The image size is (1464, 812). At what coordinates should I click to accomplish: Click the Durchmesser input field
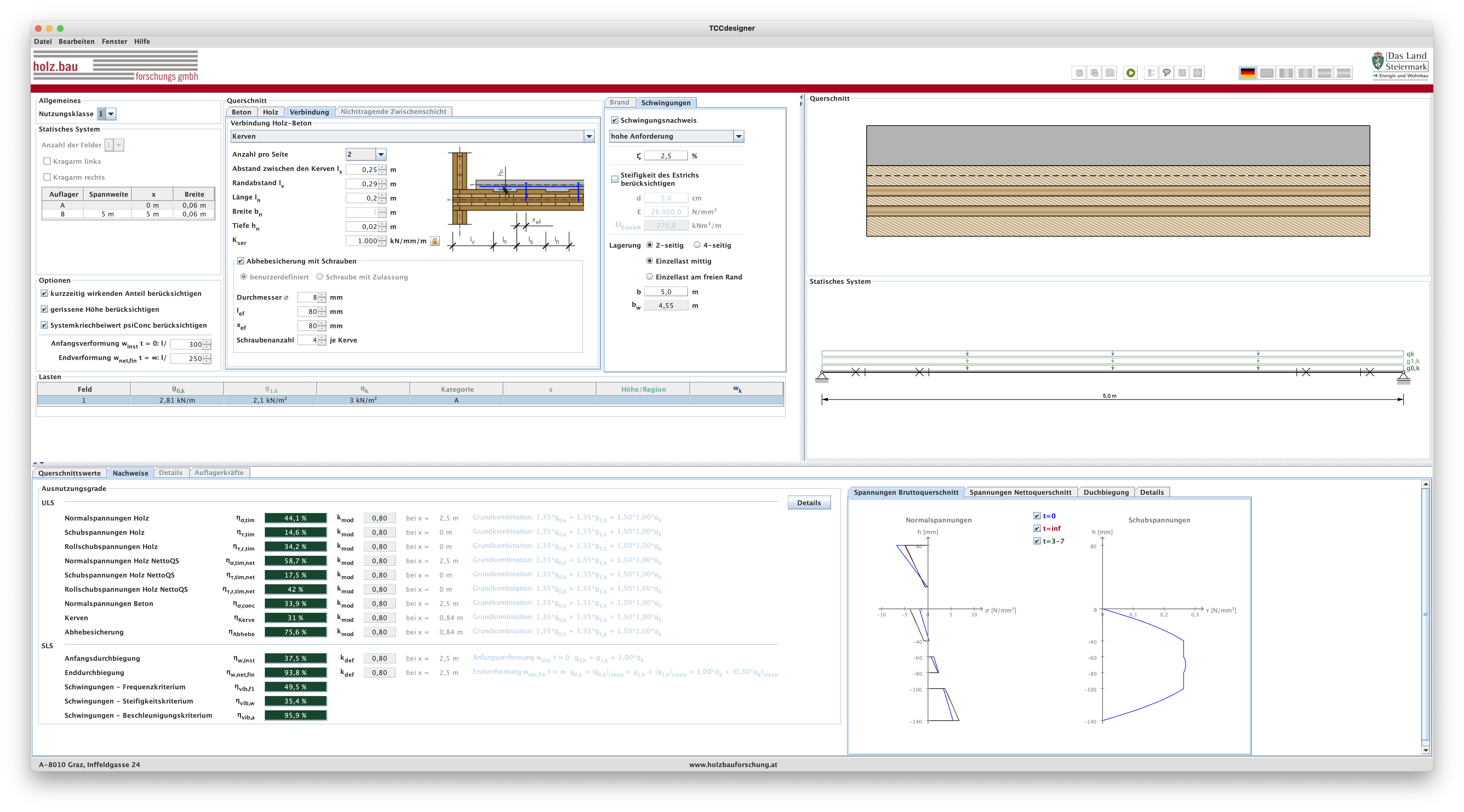[307, 297]
